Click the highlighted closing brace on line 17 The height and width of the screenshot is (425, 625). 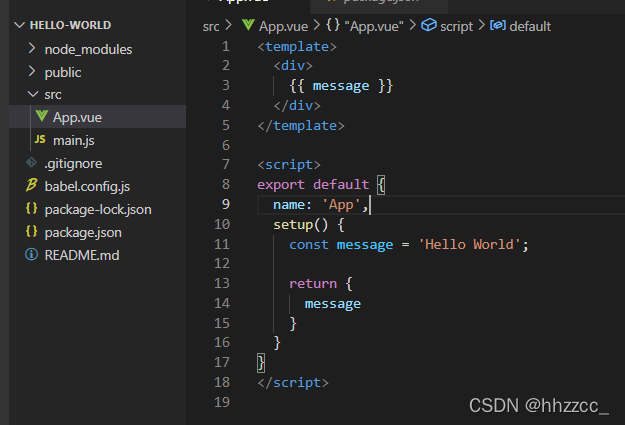261,363
